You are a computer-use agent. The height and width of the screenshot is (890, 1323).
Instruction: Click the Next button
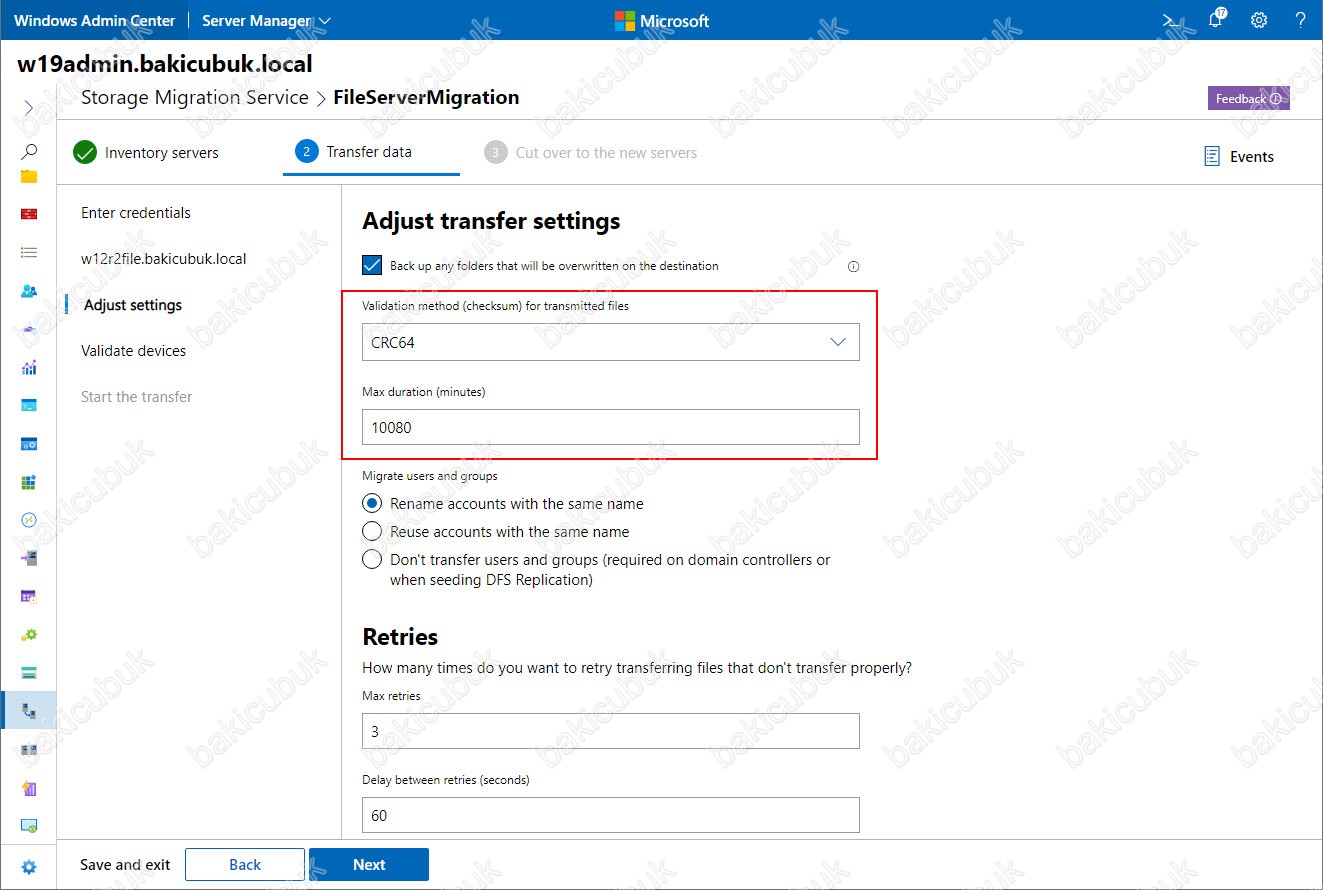coord(369,865)
